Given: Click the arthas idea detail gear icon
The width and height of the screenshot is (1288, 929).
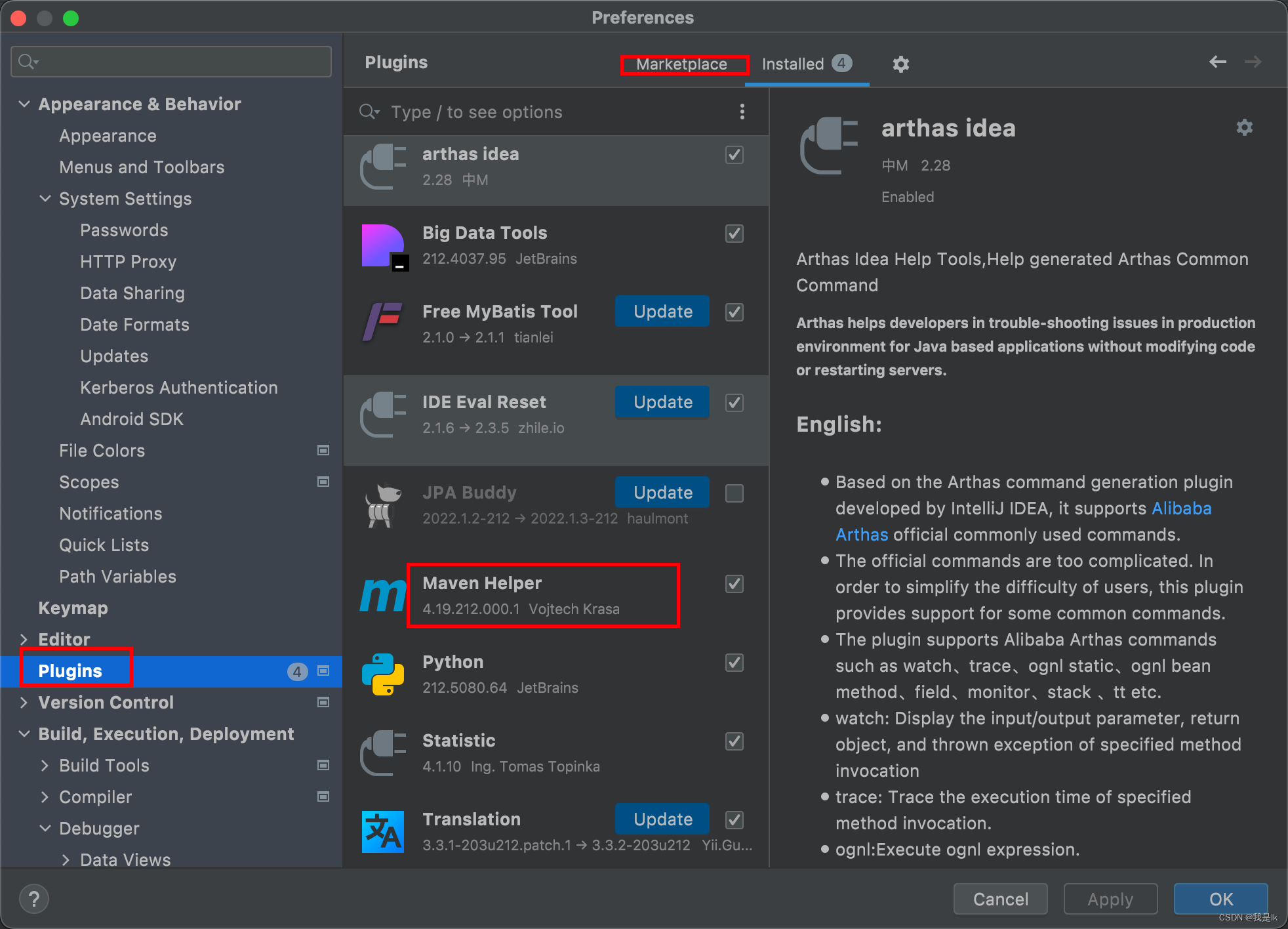Looking at the screenshot, I should tap(1244, 127).
